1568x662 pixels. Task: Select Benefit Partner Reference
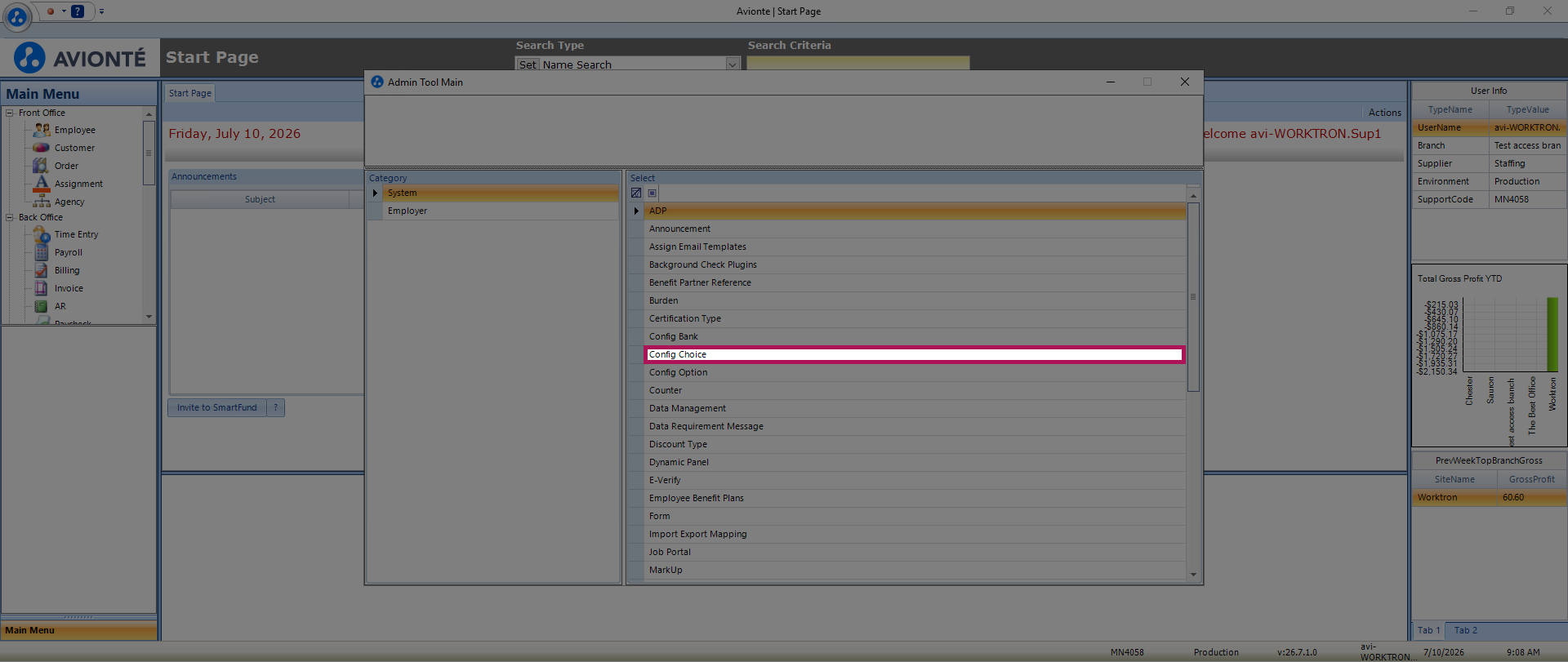915,283
